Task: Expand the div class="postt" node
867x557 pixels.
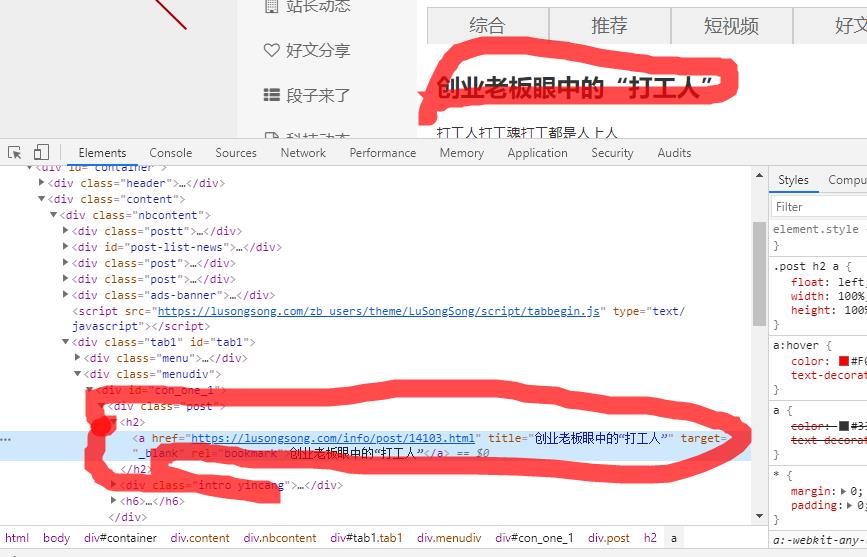Action: pyautogui.click(x=66, y=230)
